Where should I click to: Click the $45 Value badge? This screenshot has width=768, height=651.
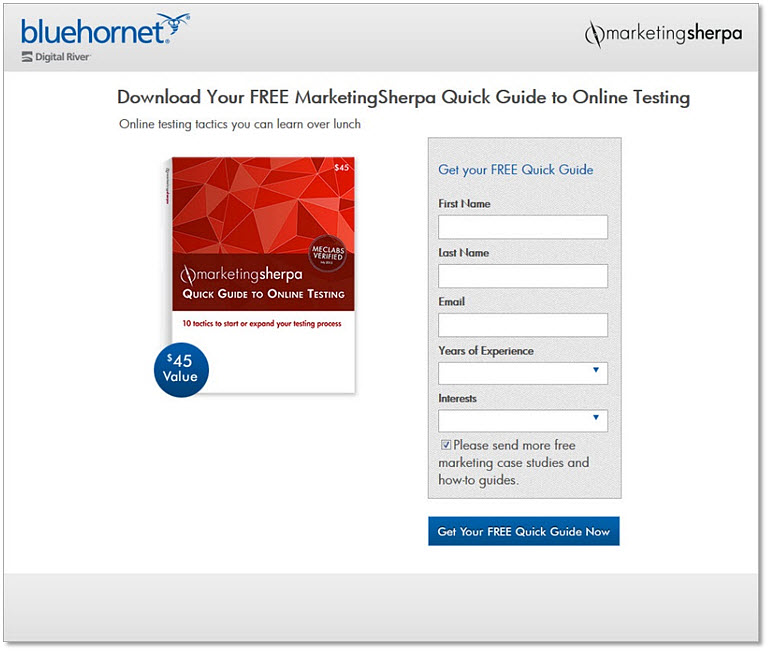tap(181, 369)
